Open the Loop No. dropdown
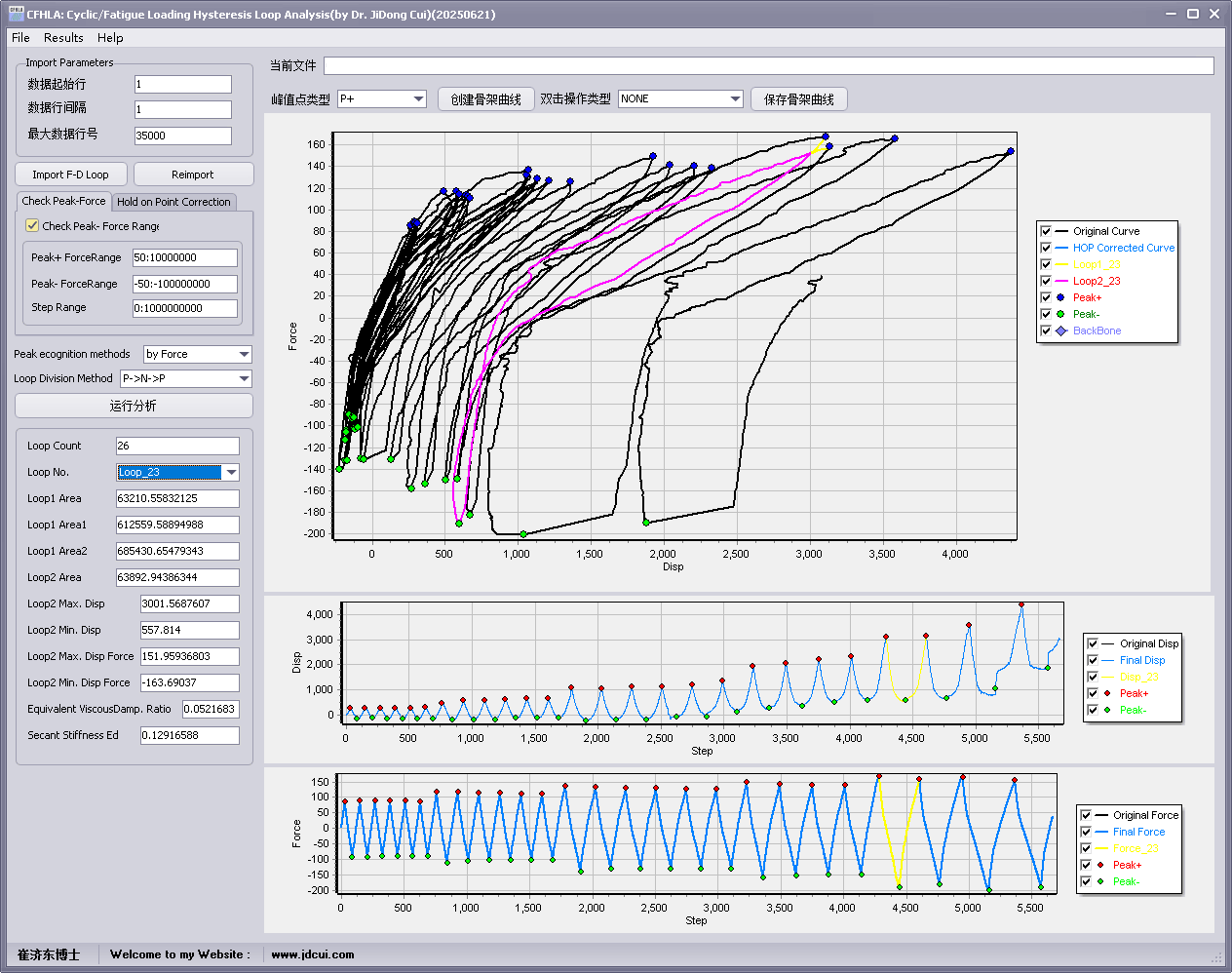Image resolution: width=1232 pixels, height=973 pixels. (x=231, y=472)
